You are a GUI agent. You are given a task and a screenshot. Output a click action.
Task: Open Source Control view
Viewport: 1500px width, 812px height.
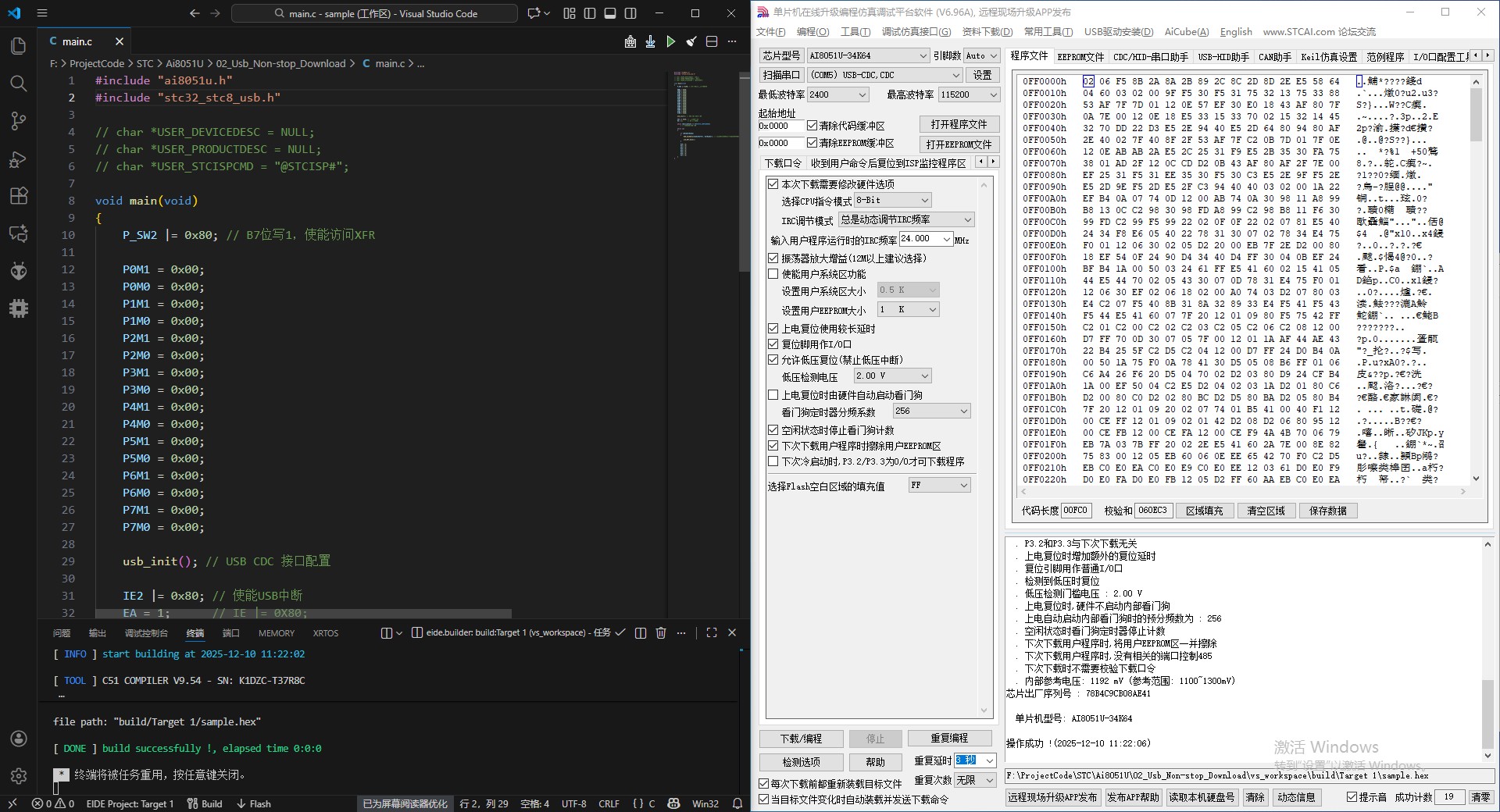point(19,120)
